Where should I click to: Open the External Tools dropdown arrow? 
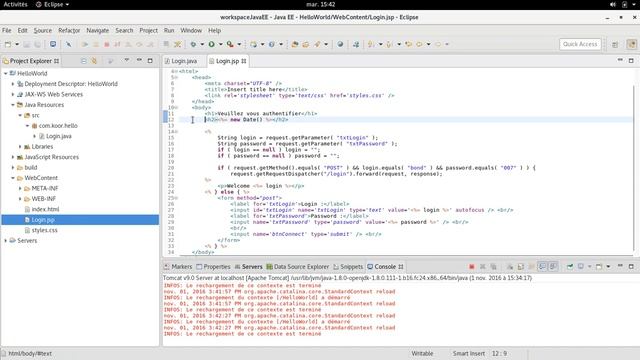pos(239,44)
